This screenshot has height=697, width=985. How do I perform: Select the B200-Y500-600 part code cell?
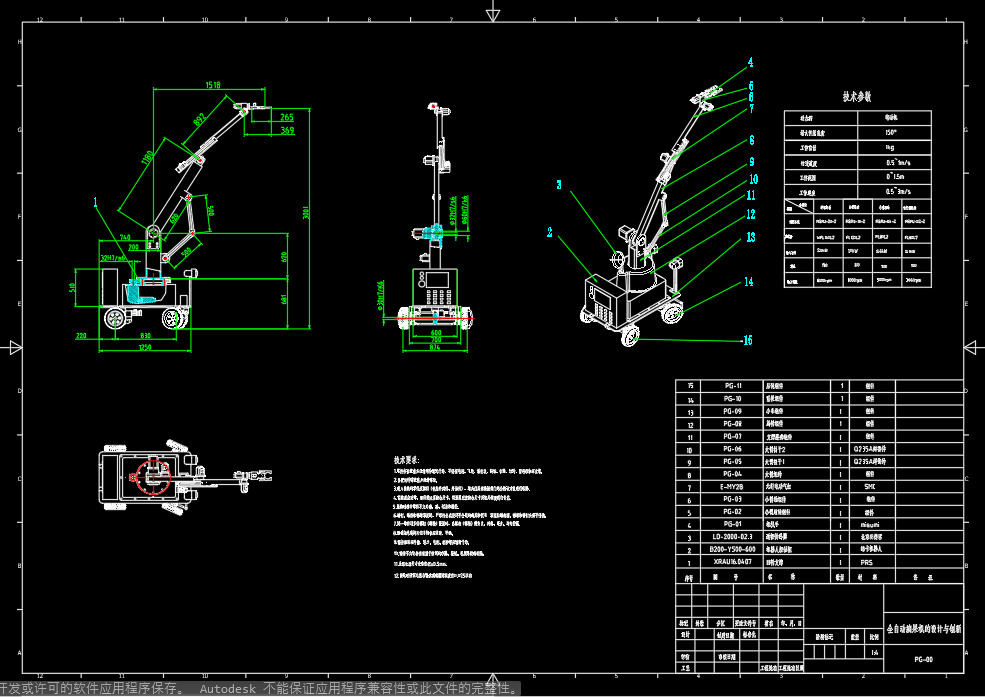point(732,549)
